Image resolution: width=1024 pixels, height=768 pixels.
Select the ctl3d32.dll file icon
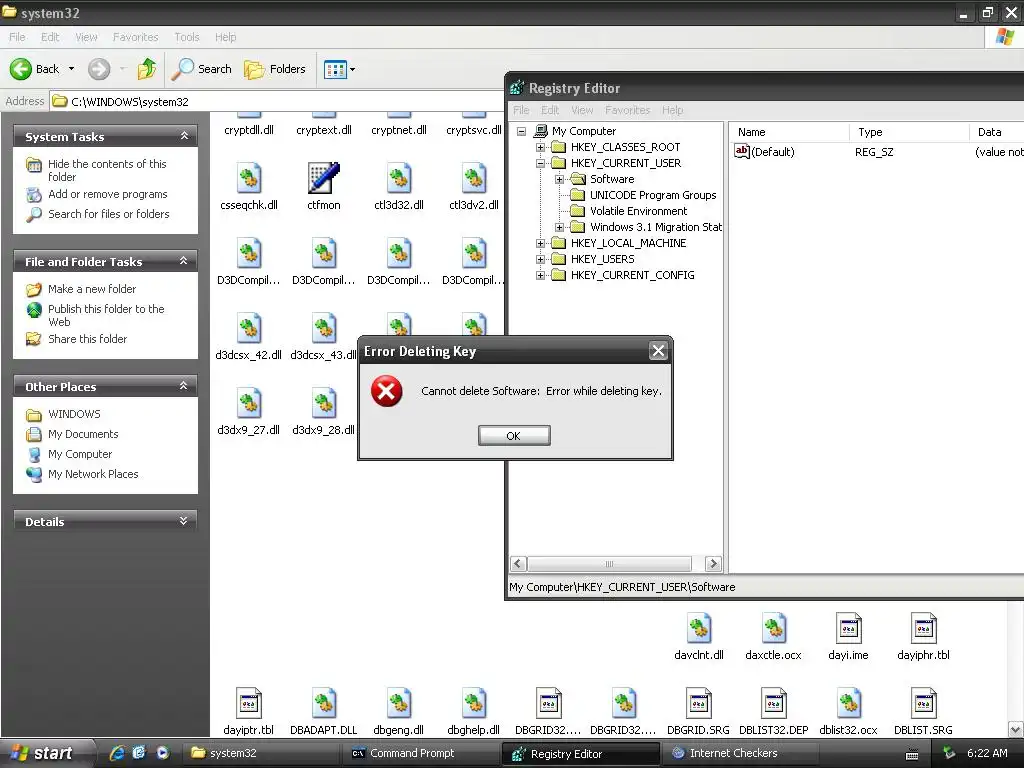399,178
